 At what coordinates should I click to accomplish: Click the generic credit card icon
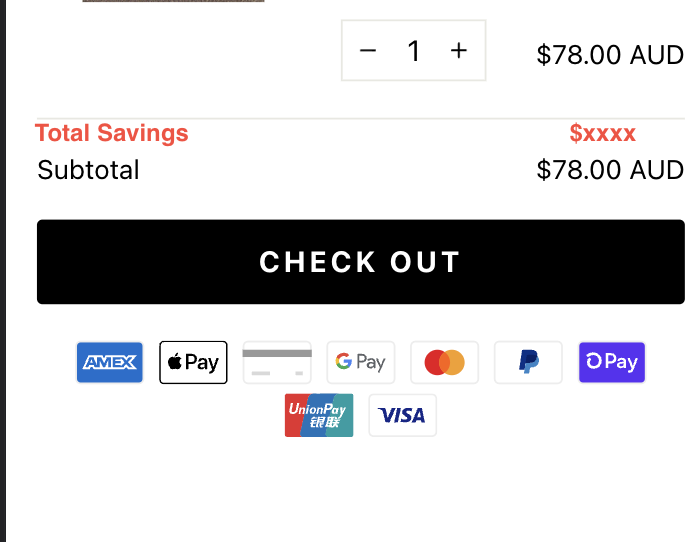[x=277, y=362]
